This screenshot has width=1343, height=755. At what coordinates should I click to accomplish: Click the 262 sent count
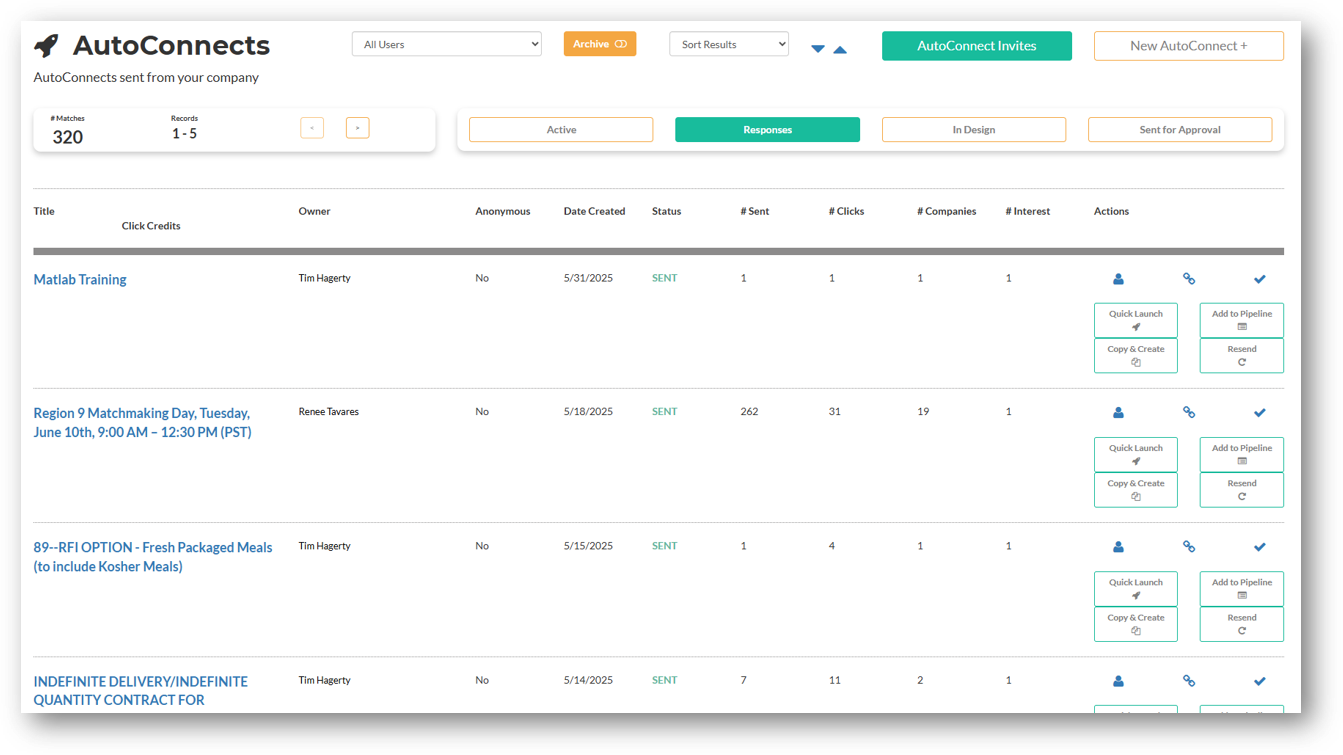click(x=750, y=412)
